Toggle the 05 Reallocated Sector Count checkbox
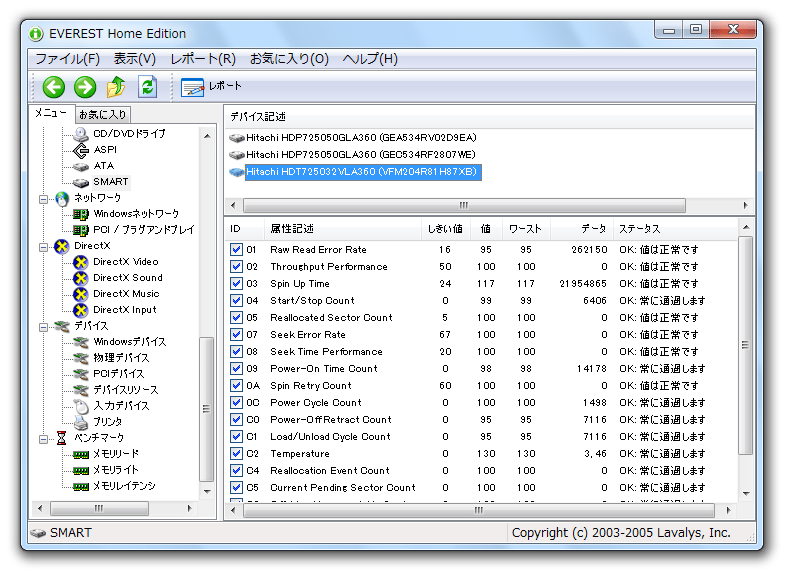The width and height of the screenshot is (787, 573). pos(236,318)
